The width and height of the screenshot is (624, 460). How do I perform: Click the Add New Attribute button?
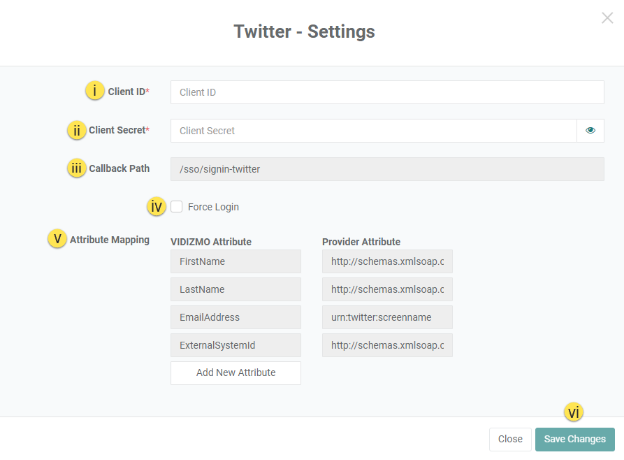pos(235,373)
